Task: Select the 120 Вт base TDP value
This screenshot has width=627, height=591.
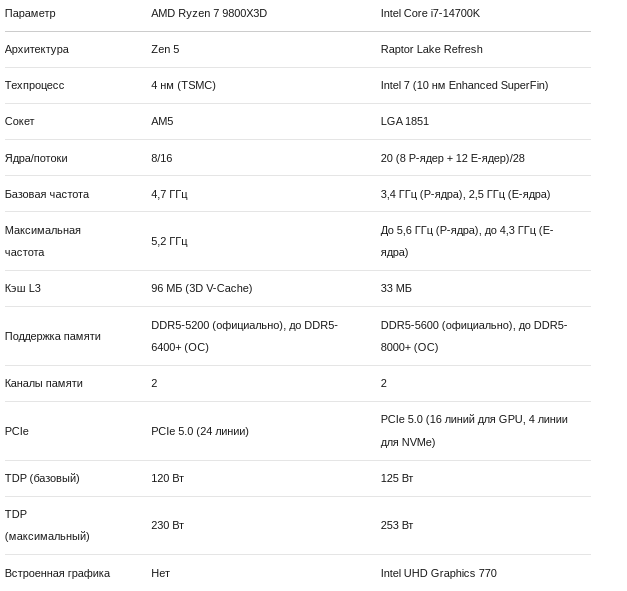Action: (167, 478)
